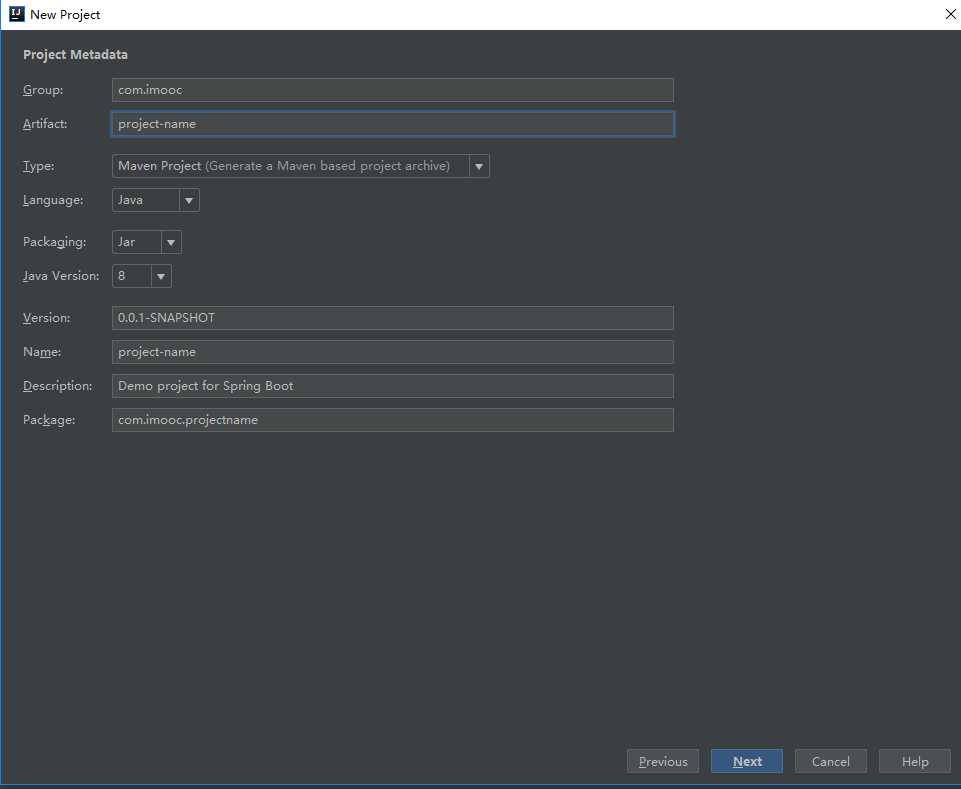Click the Group input field

click(392, 90)
